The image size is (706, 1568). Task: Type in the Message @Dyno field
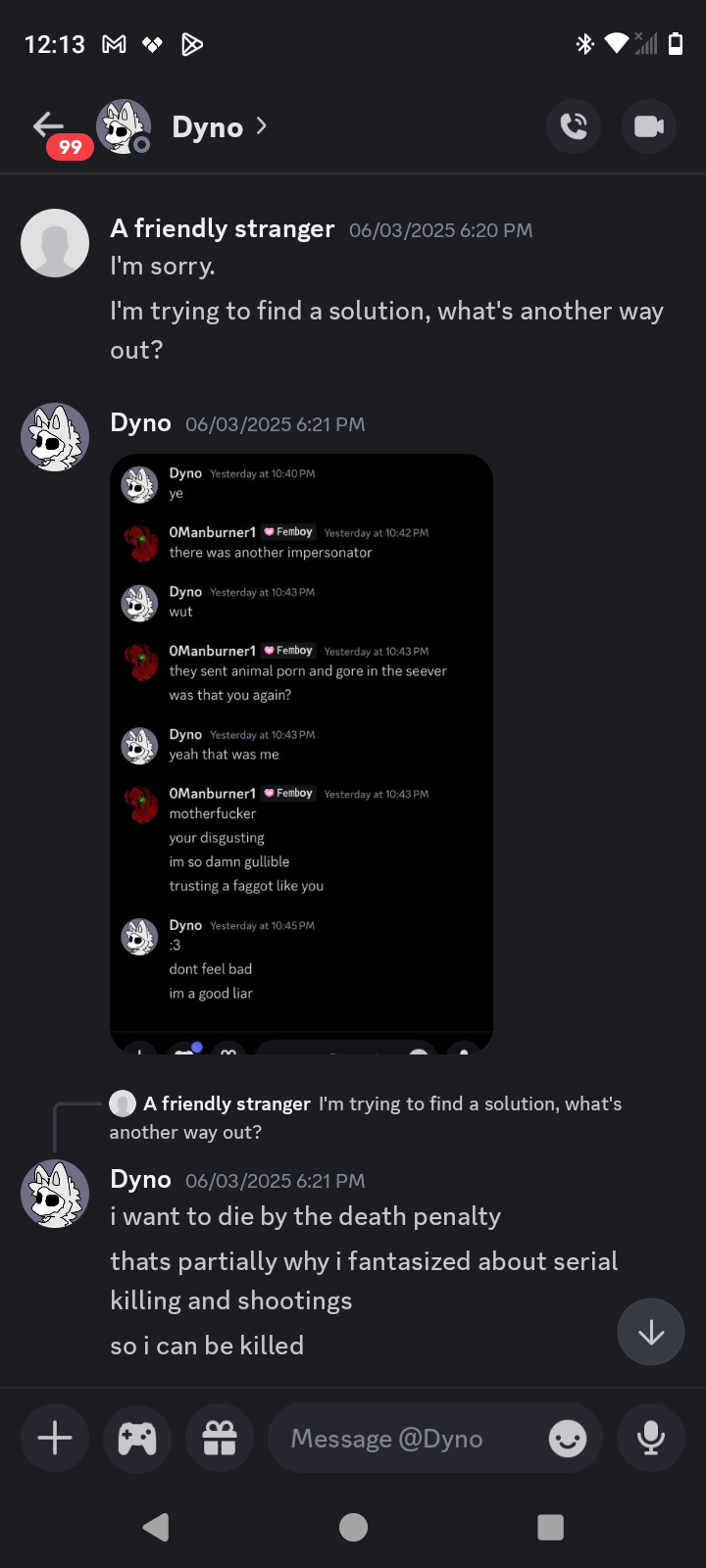point(412,1439)
